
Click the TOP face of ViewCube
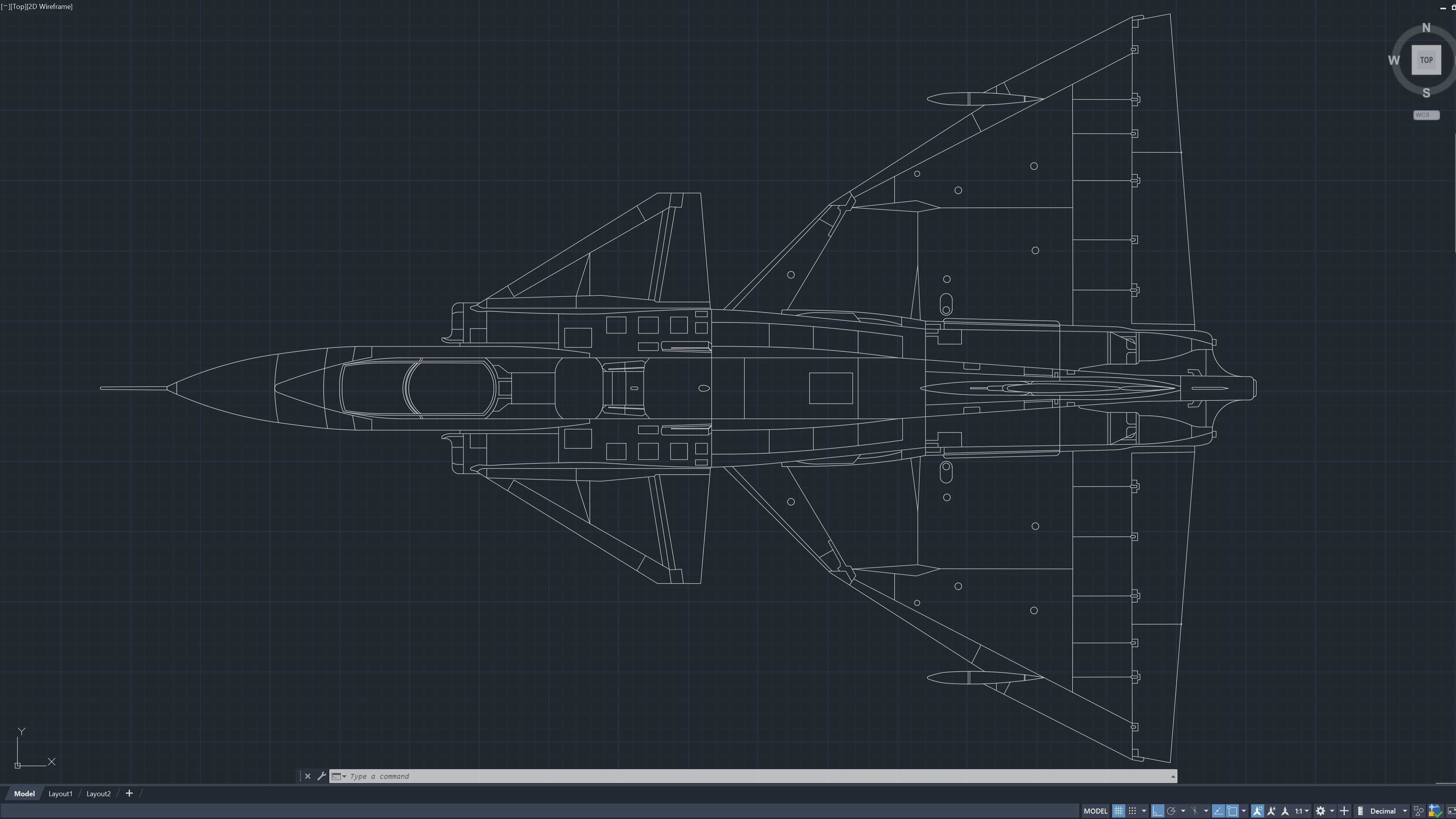click(x=1426, y=60)
